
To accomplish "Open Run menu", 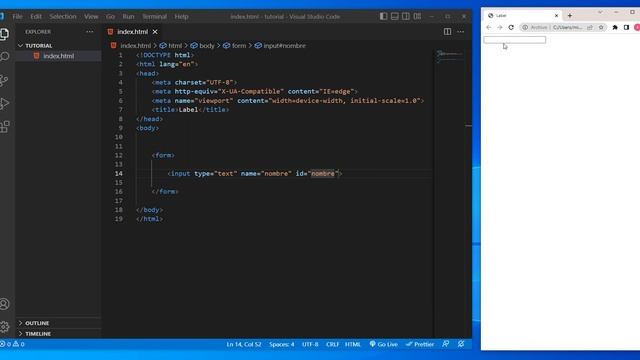I will pos(128,17).
